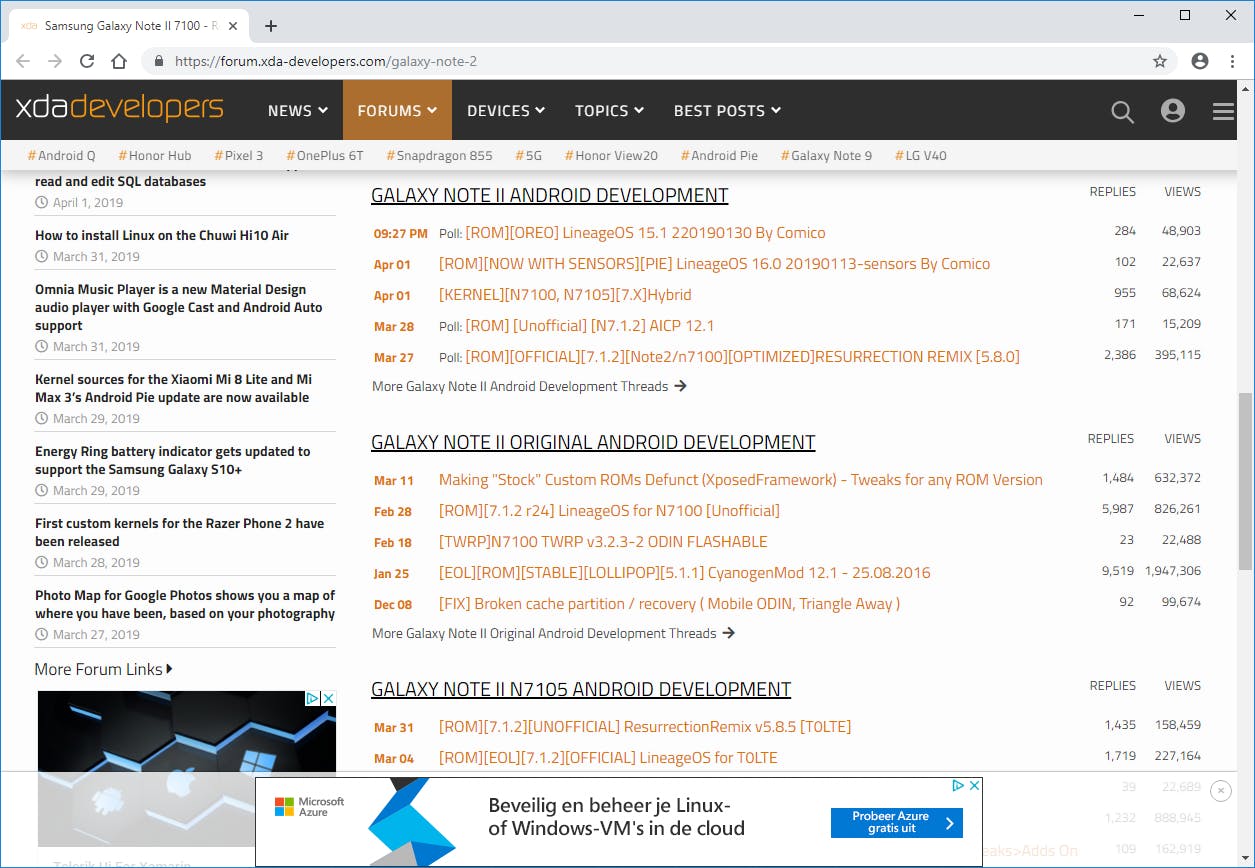Open N7100 TWRP v3.2.3-2 ODIN thread

pos(603,542)
